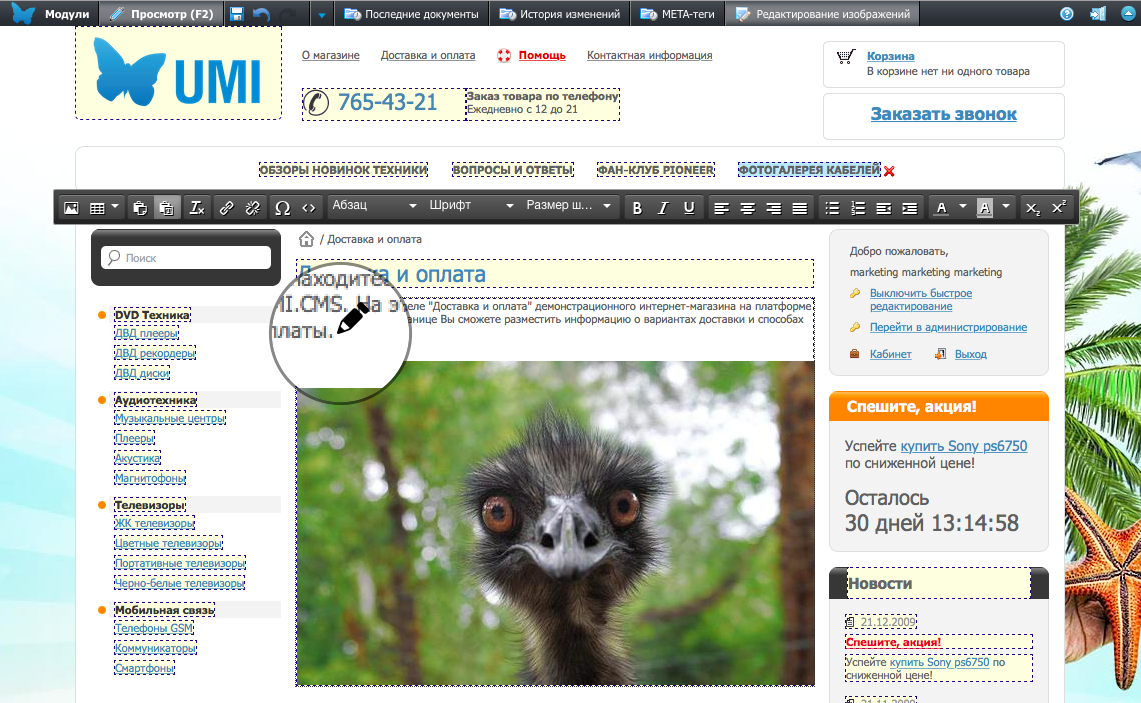Open background color picker arrow
This screenshot has height=703, width=1141.
pos(1006,207)
